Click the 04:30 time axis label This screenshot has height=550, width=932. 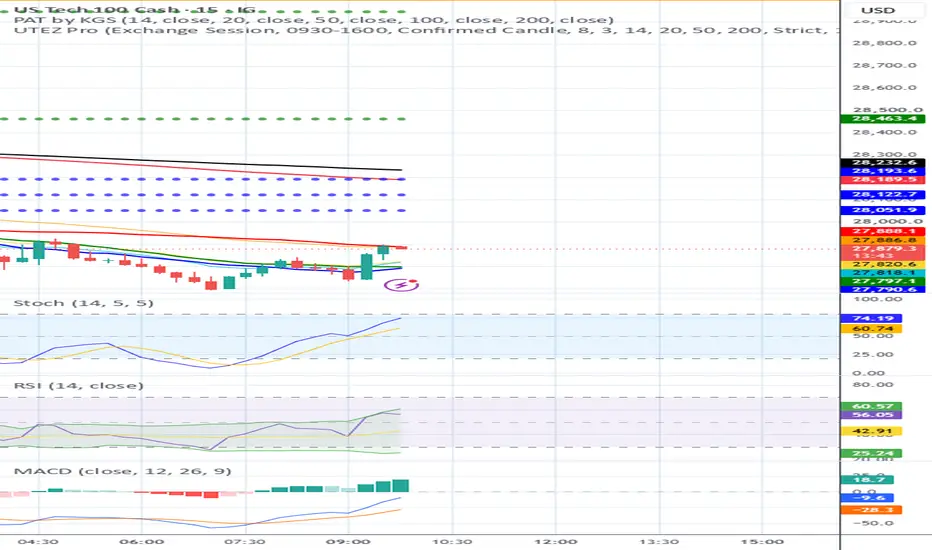point(38,542)
